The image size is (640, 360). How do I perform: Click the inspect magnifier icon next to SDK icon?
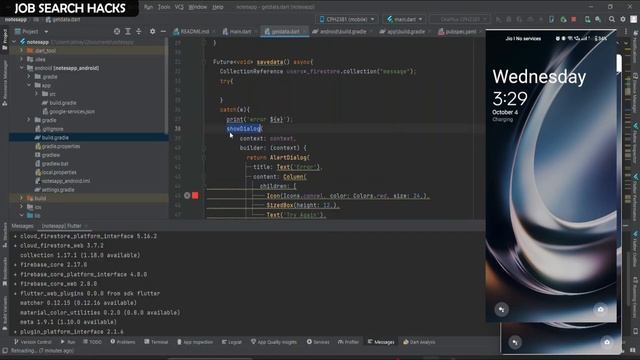click(x=598, y=19)
